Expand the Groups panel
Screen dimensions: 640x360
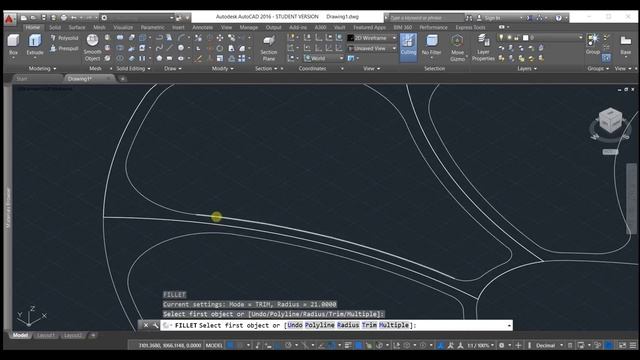(x=598, y=69)
